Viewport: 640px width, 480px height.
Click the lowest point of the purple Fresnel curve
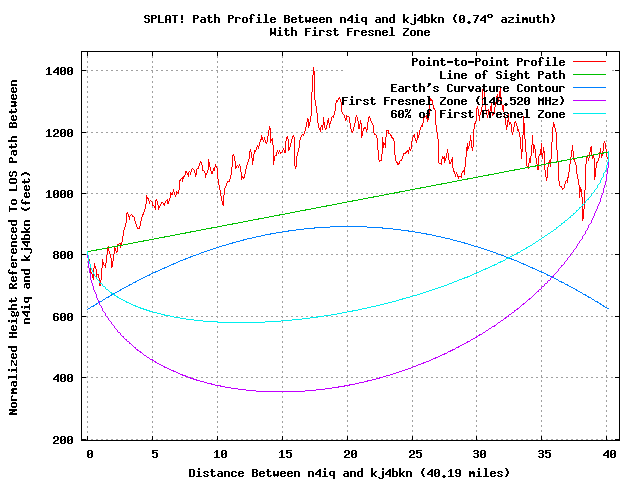[282, 391]
